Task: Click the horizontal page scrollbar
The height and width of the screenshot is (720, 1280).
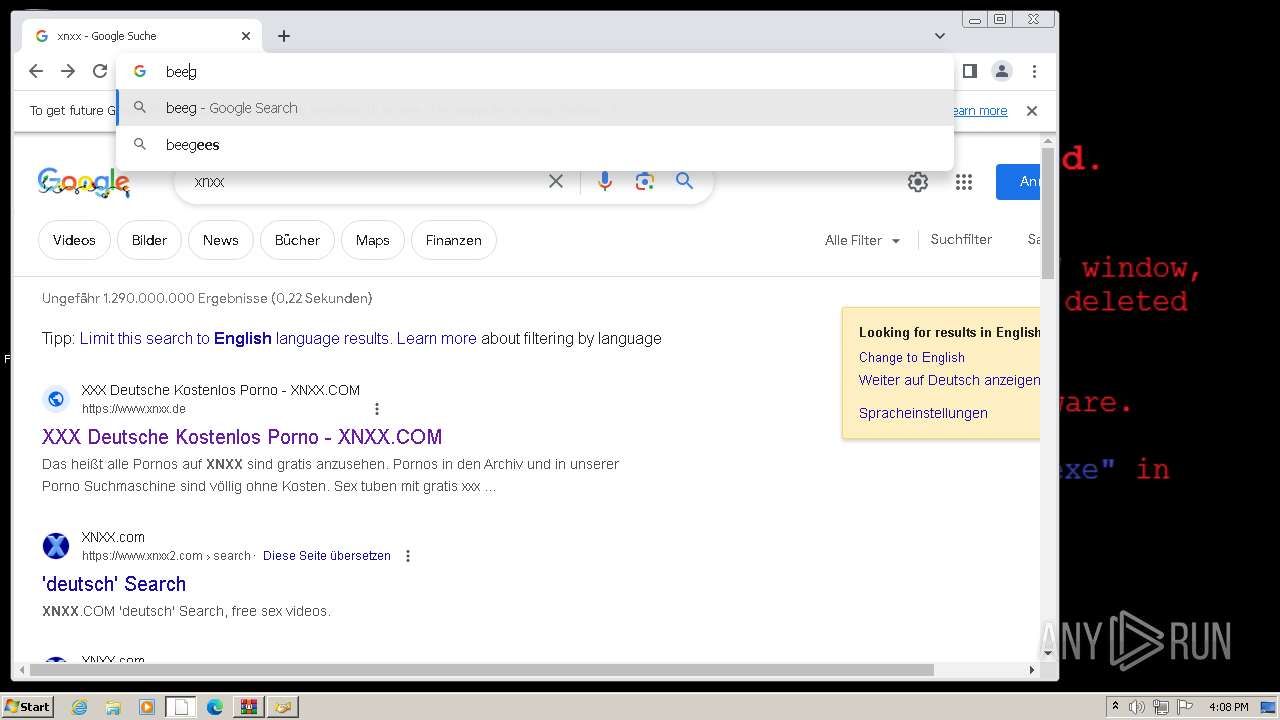Action: click(480, 670)
